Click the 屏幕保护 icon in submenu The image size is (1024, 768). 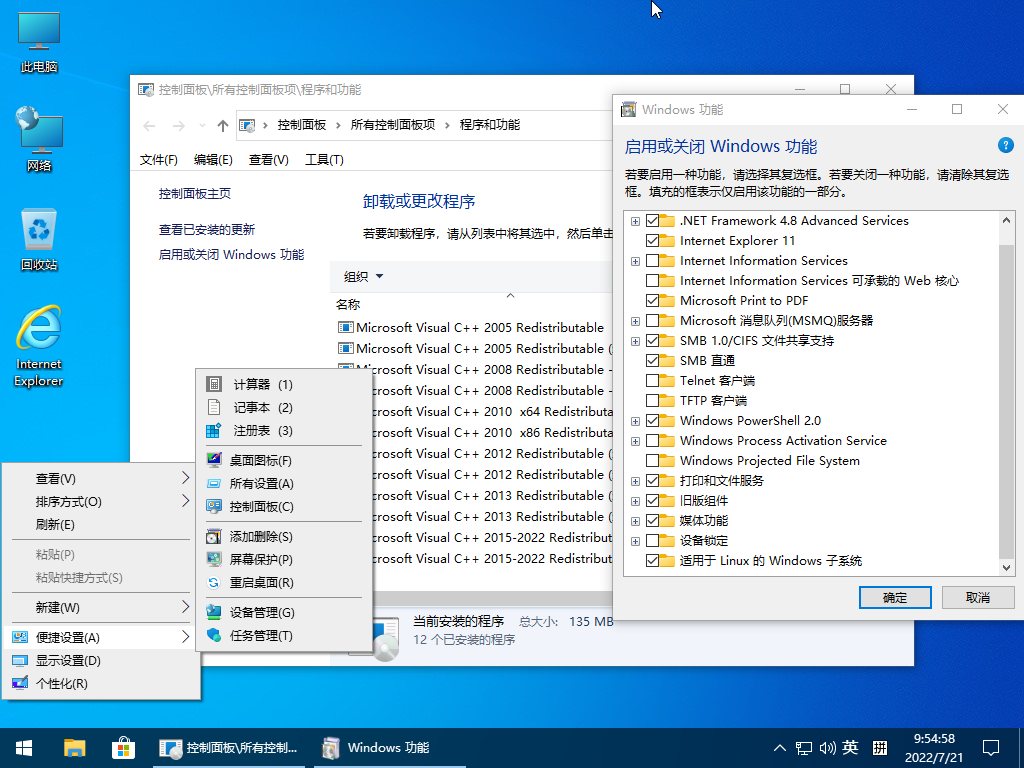(214, 560)
